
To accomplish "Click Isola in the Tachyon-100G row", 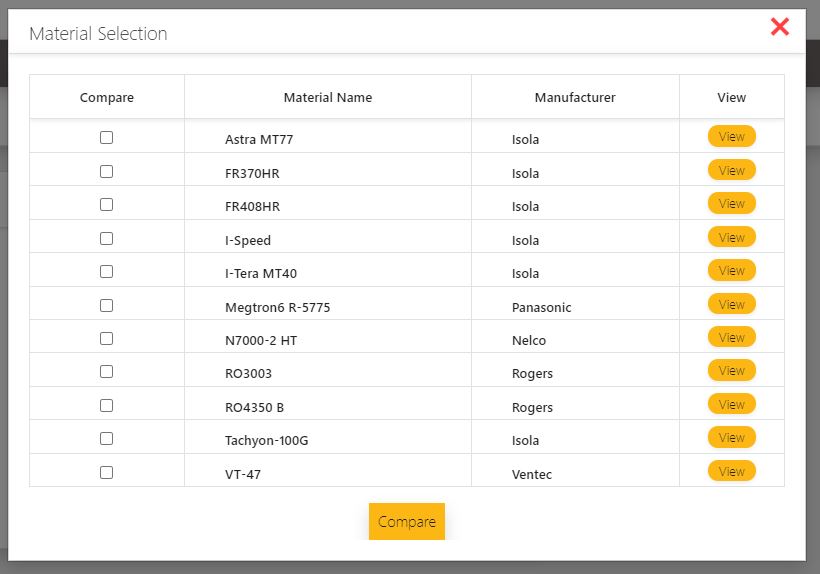I will coord(525,440).
